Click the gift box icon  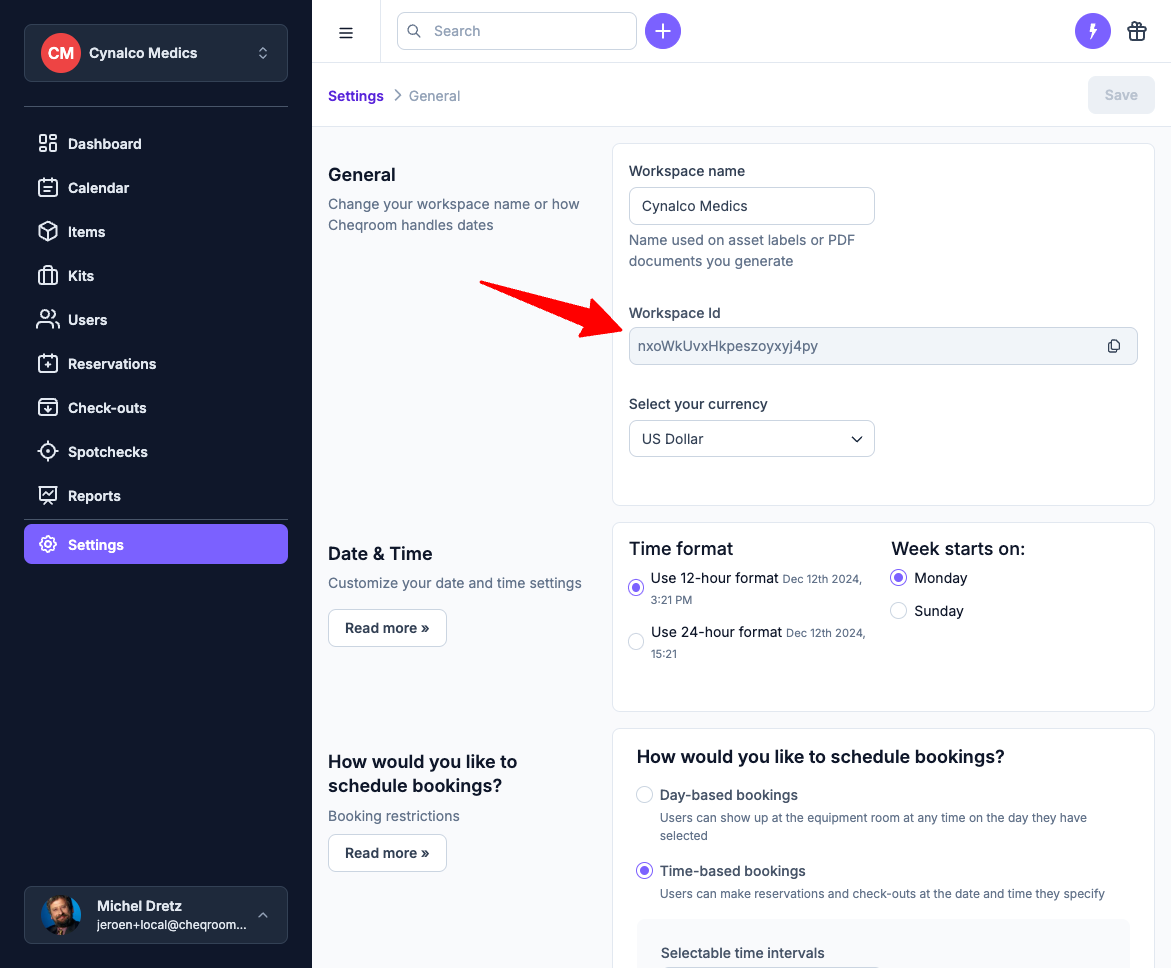tap(1136, 31)
